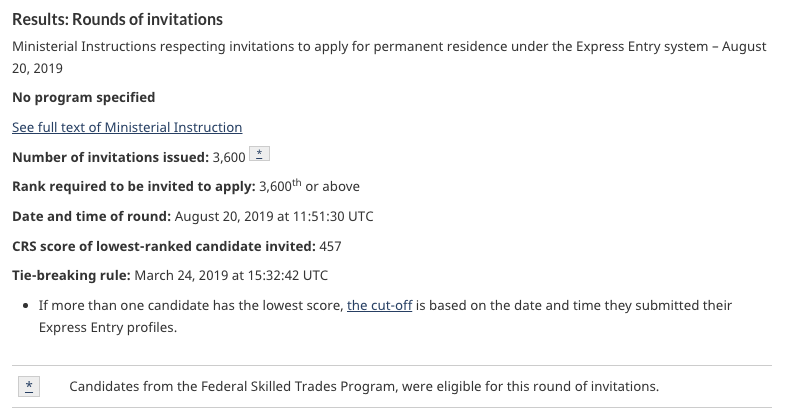Click the Rank required to be invited label
799x414 pixels.
coord(134,187)
